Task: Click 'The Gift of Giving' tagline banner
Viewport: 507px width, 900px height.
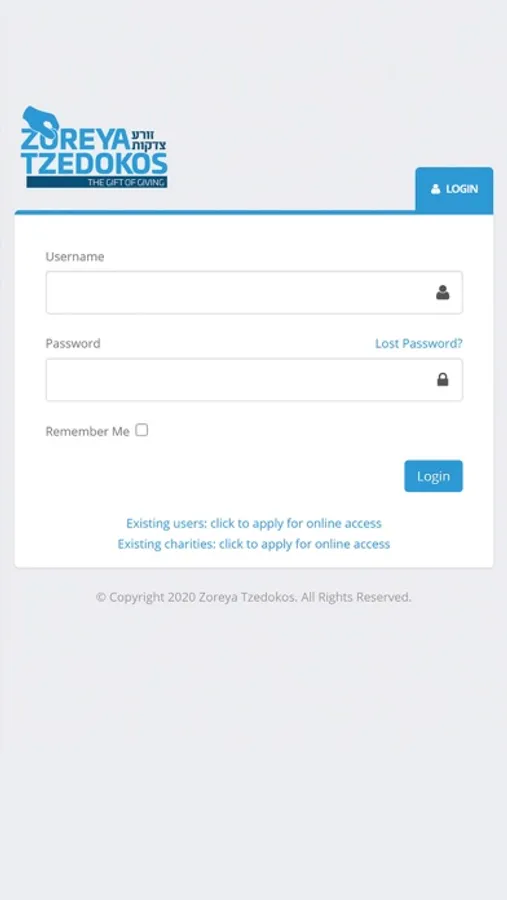Action: 96,183
